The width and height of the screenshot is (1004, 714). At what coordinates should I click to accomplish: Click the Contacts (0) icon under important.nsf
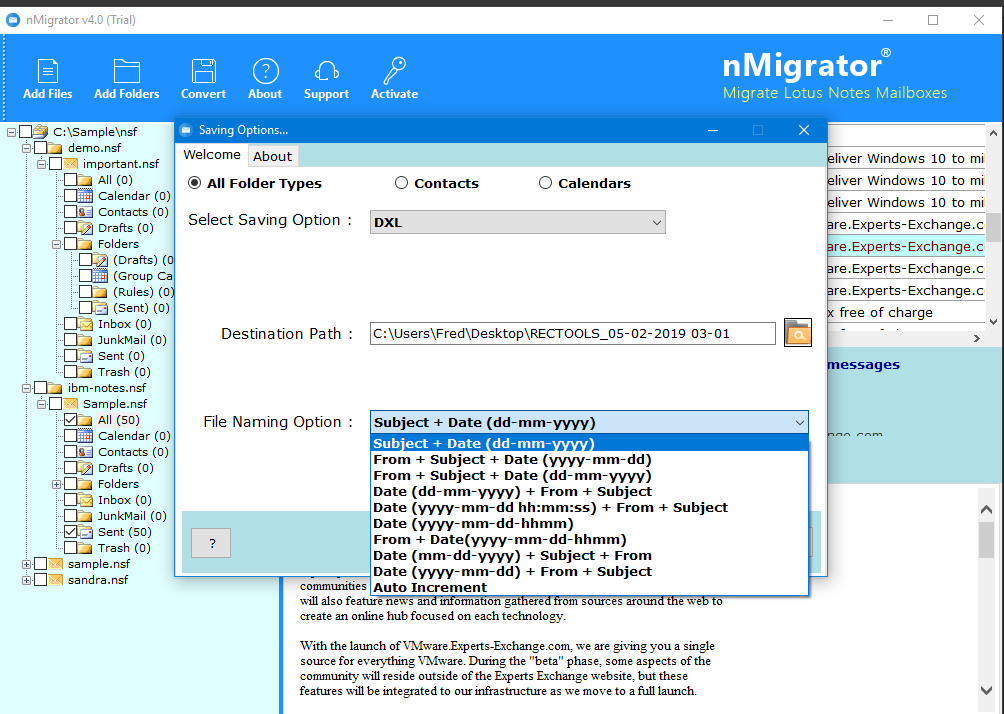point(85,212)
